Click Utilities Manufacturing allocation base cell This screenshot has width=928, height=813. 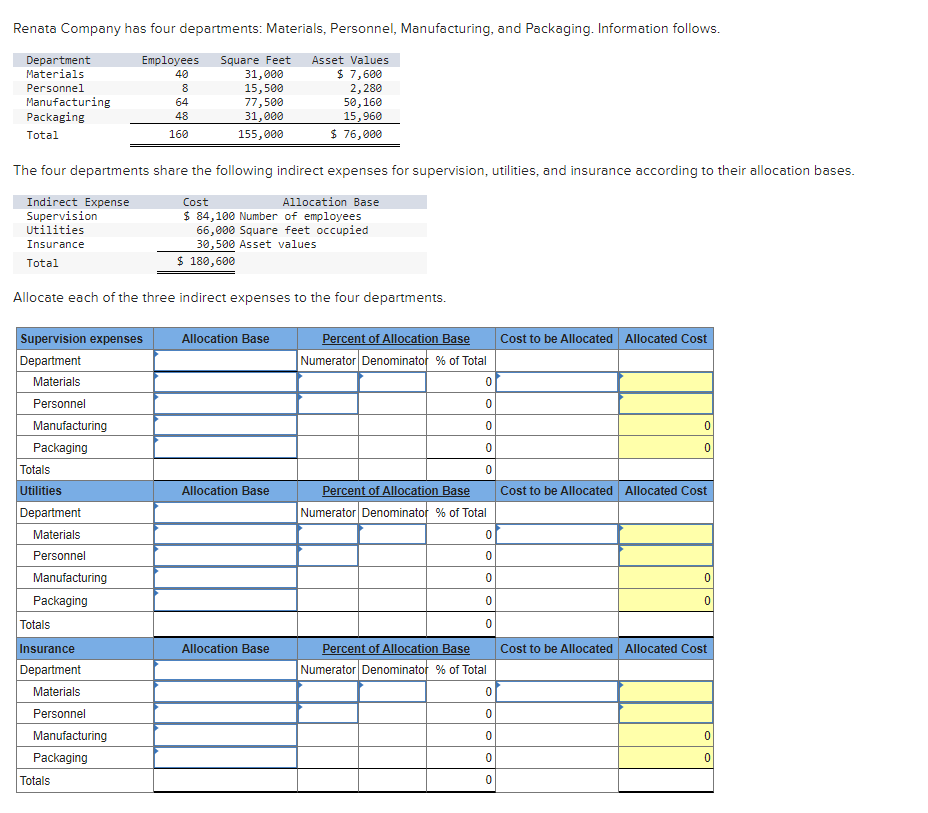(x=225, y=578)
